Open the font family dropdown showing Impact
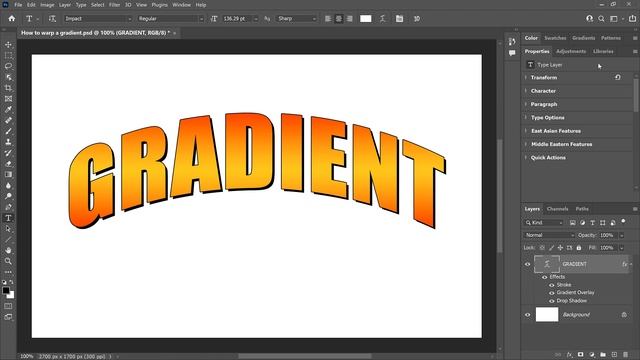Screen dimensions: 640x360 click(98, 18)
